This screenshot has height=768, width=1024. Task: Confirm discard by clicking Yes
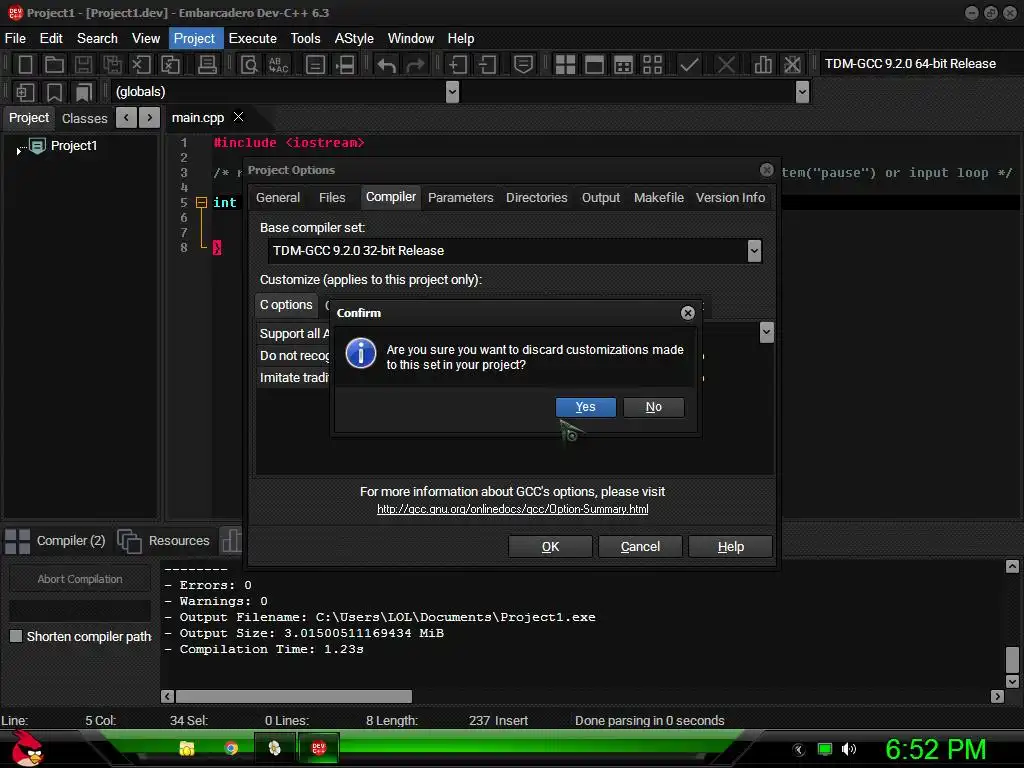pyautogui.click(x=585, y=407)
